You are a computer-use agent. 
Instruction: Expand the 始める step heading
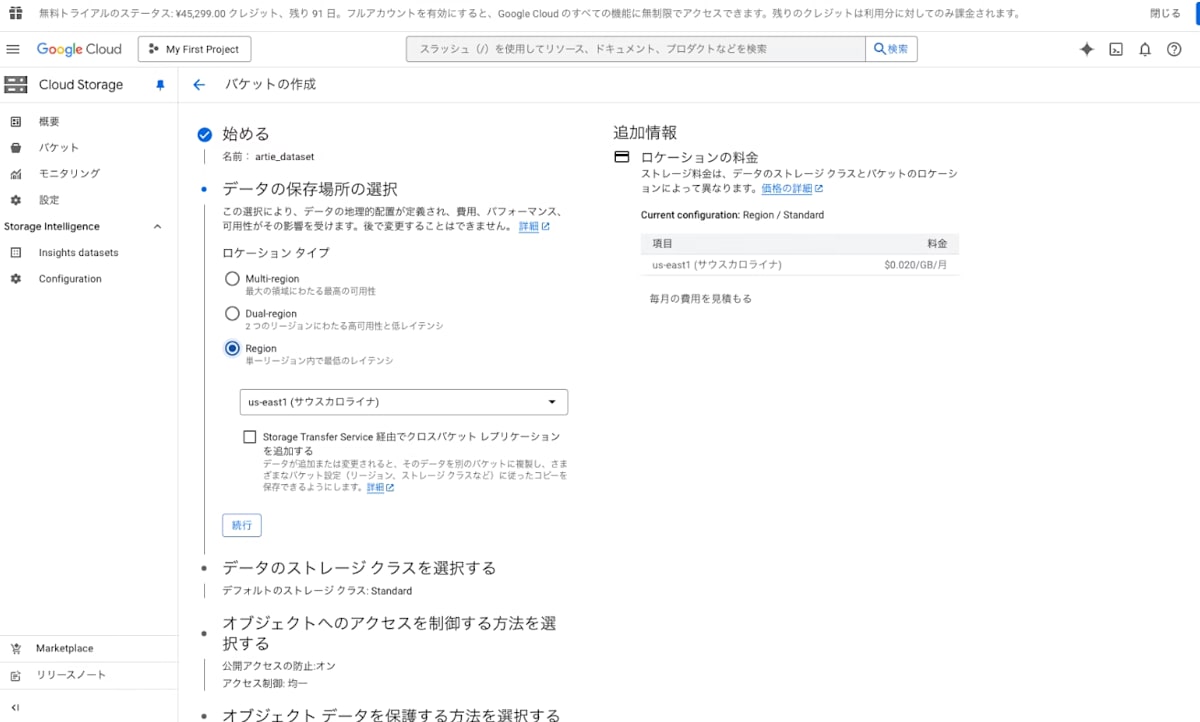click(x=246, y=134)
